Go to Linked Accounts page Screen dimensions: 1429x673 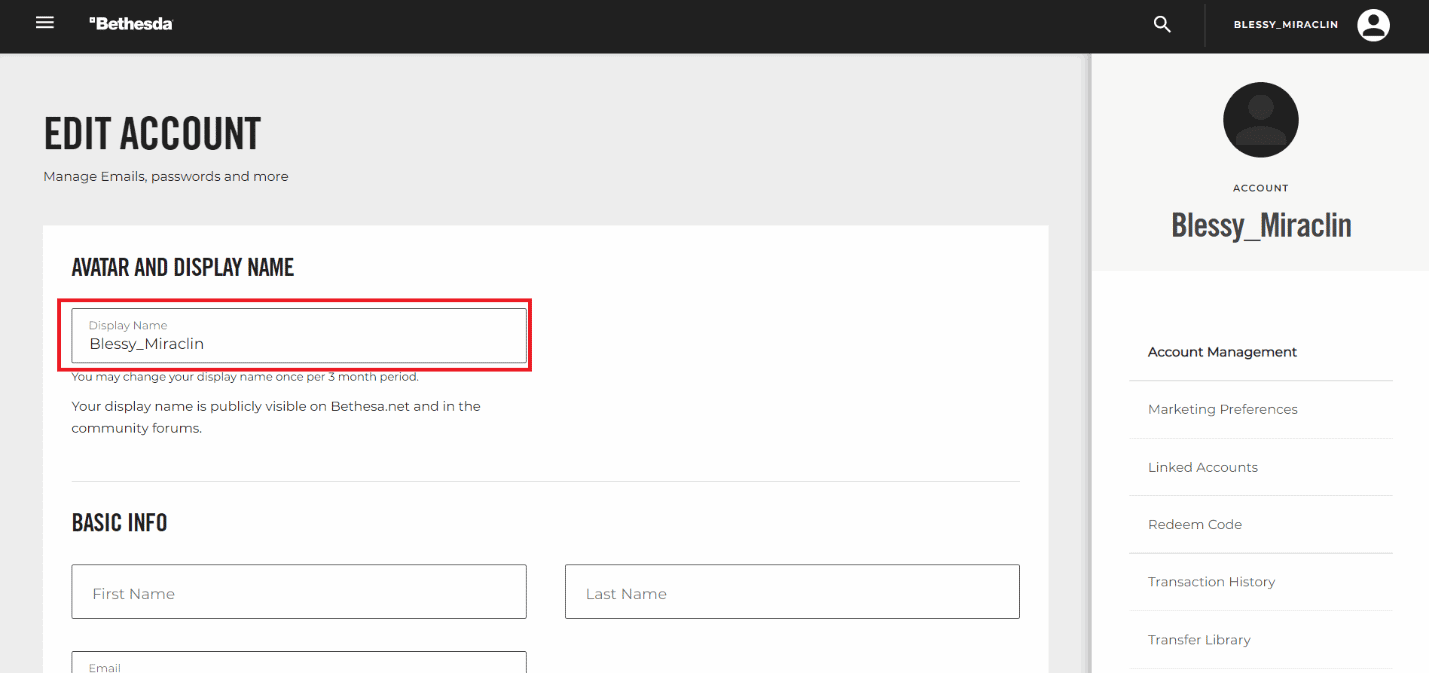(1203, 467)
